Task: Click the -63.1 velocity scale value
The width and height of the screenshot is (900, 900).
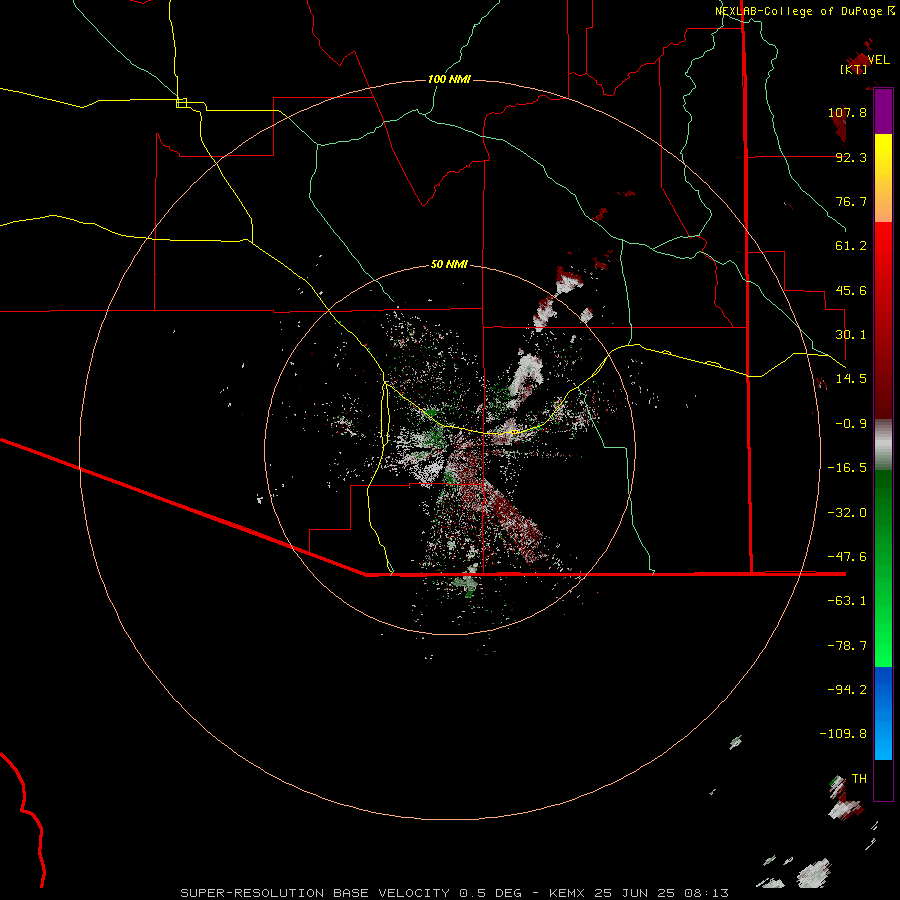Action: point(847,601)
